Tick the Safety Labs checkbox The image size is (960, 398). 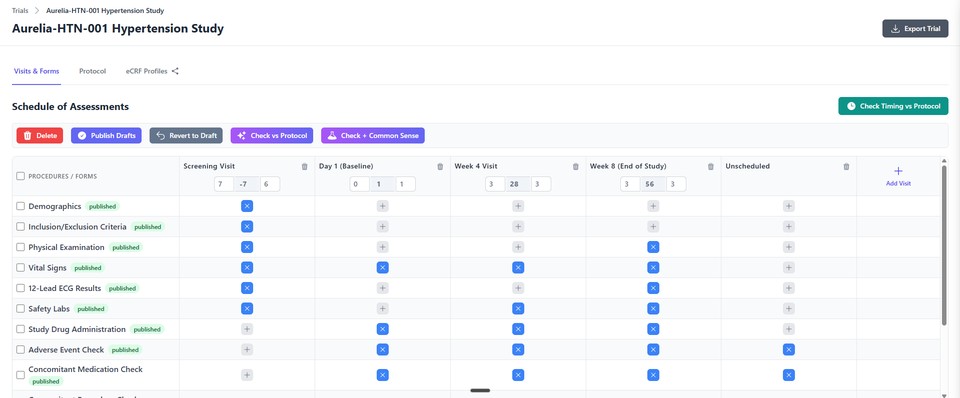20,309
